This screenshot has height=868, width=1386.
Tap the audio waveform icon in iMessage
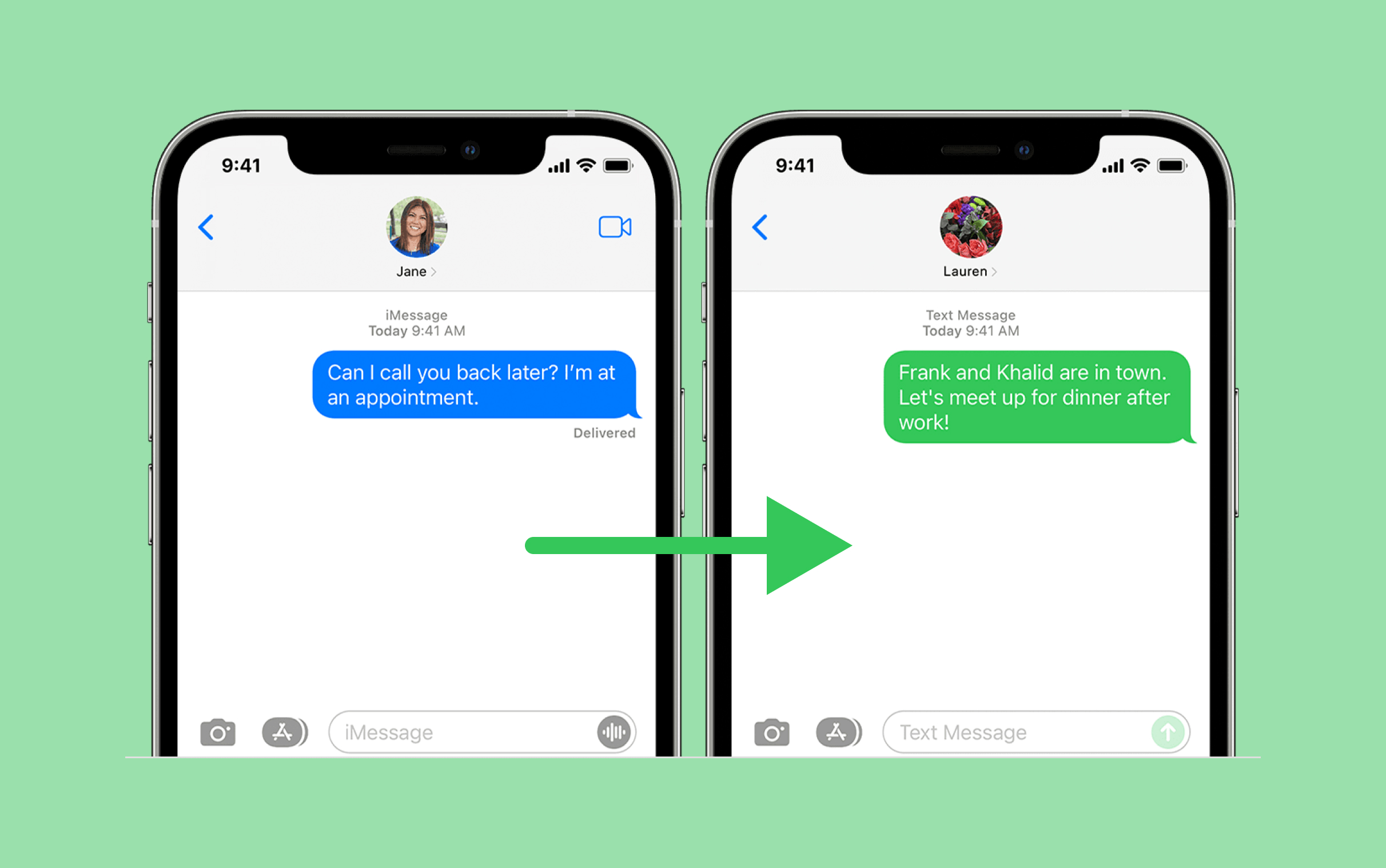(x=611, y=727)
